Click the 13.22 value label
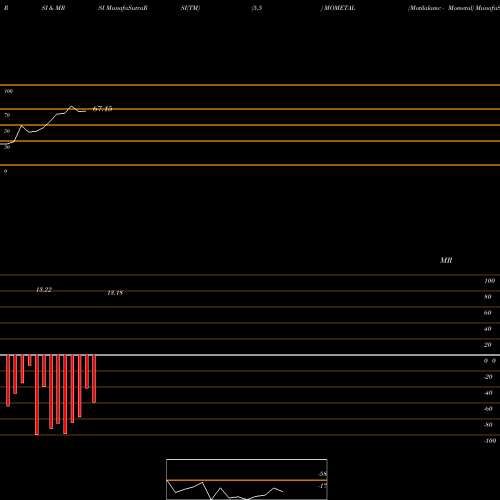 pyautogui.click(x=44, y=290)
